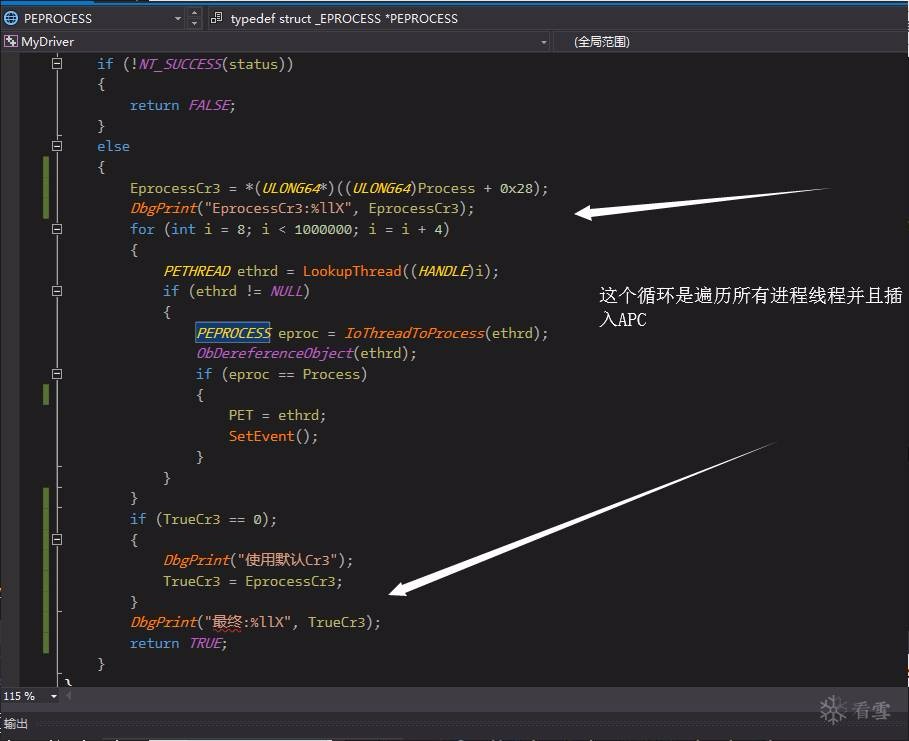Open the 115 % zoom level dropdown
This screenshot has width=909, height=741.
click(53, 696)
